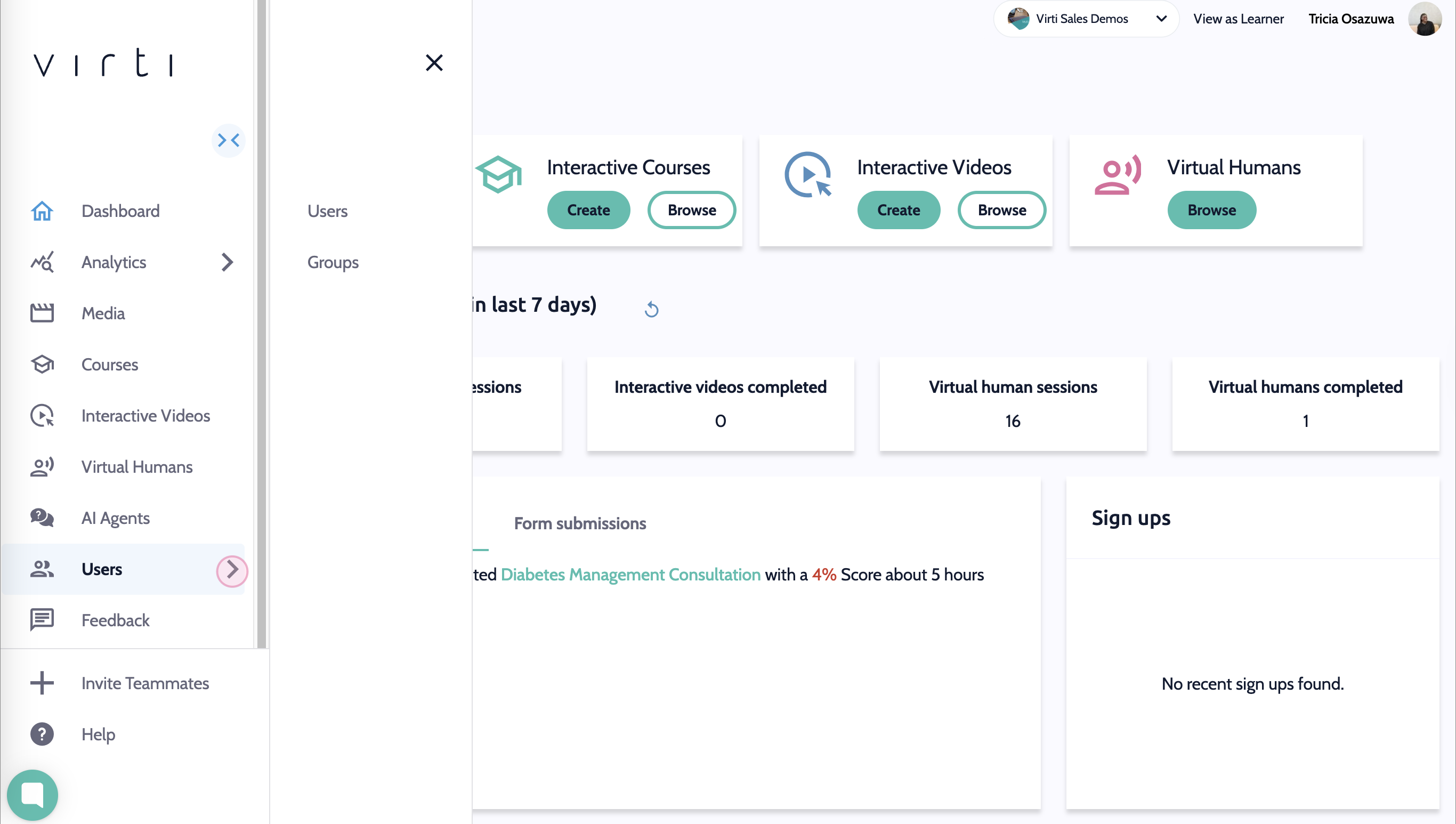Select Users in the submenu panel
1456x824 pixels.
(x=327, y=211)
